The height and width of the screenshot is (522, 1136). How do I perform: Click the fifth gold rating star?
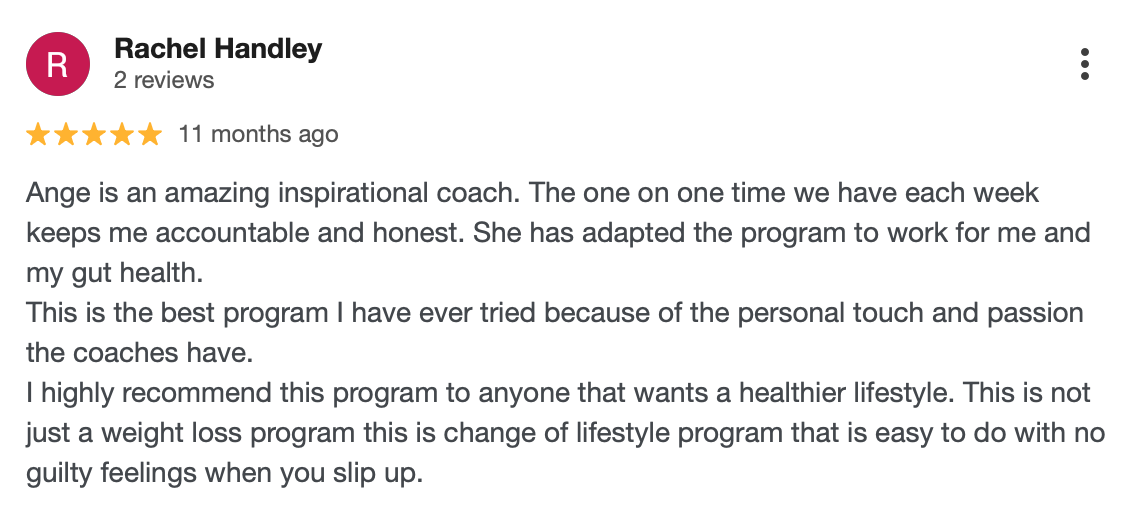(x=149, y=134)
